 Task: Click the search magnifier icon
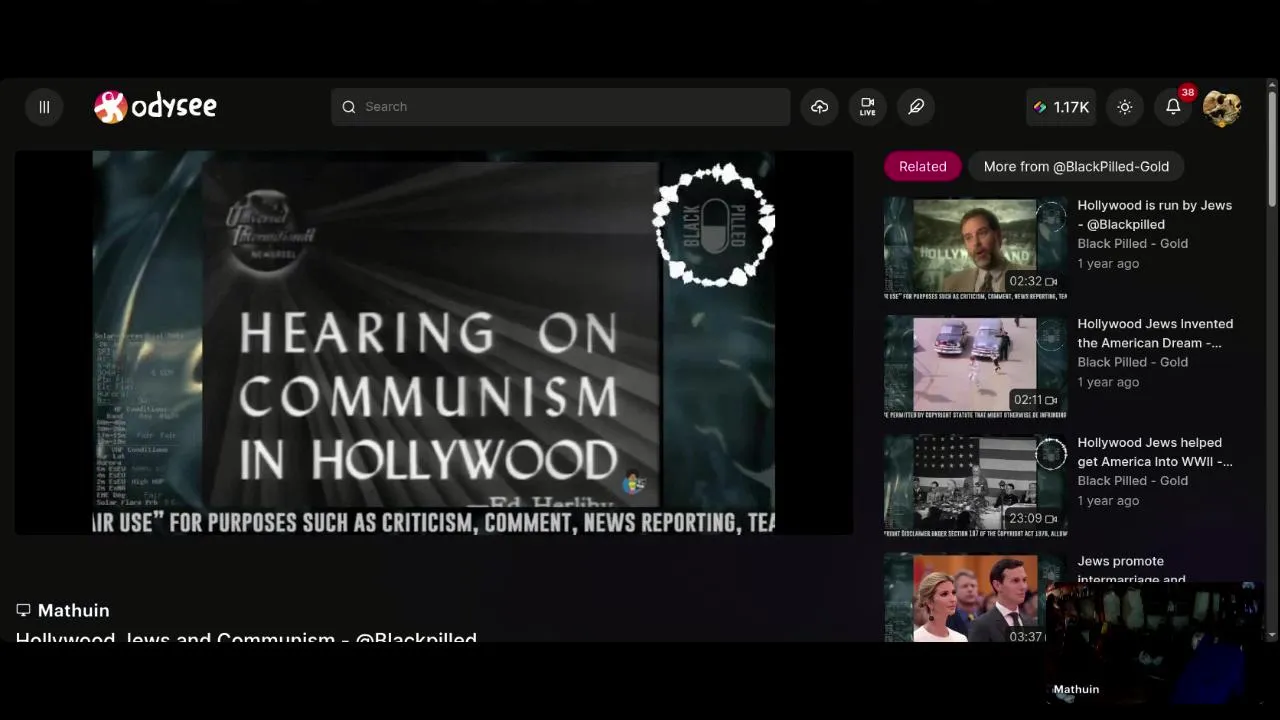349,107
